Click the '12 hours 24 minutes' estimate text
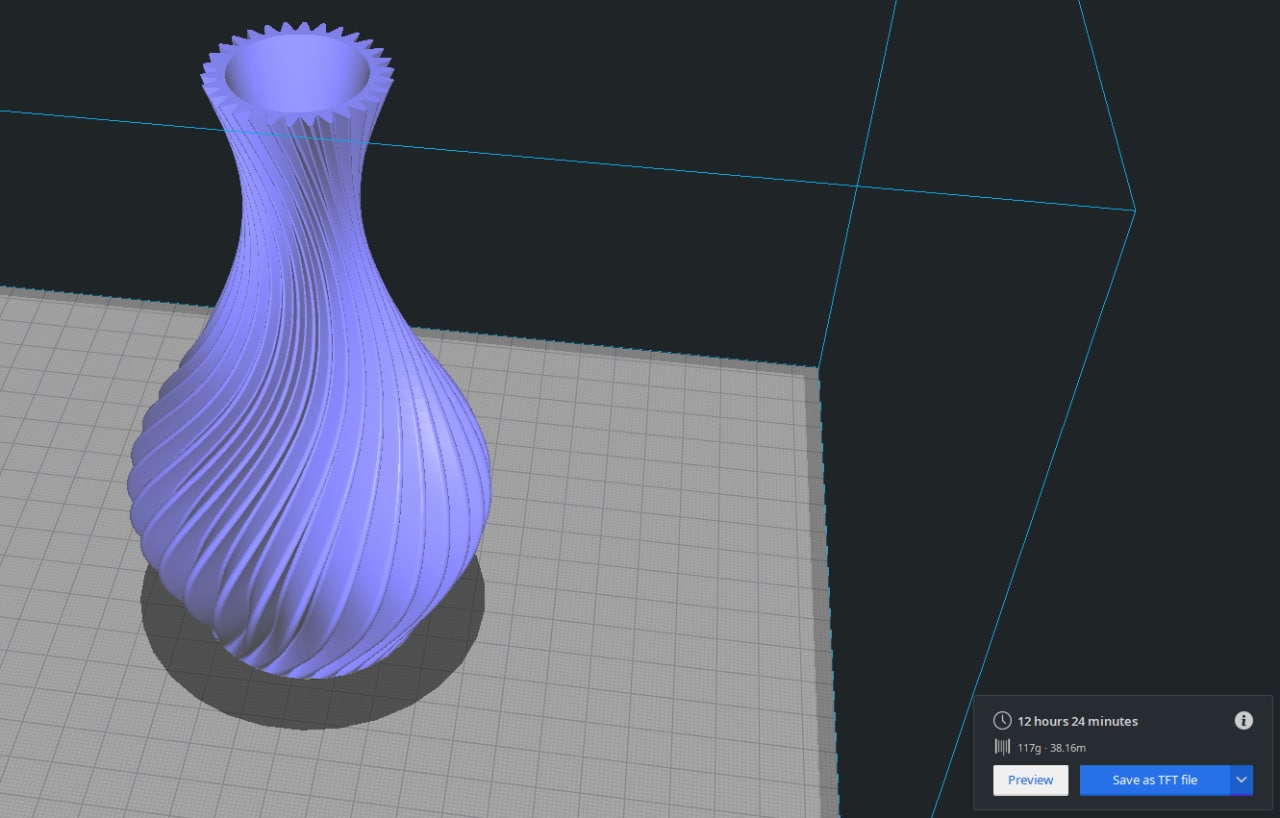This screenshot has height=818, width=1280. coord(1077,721)
